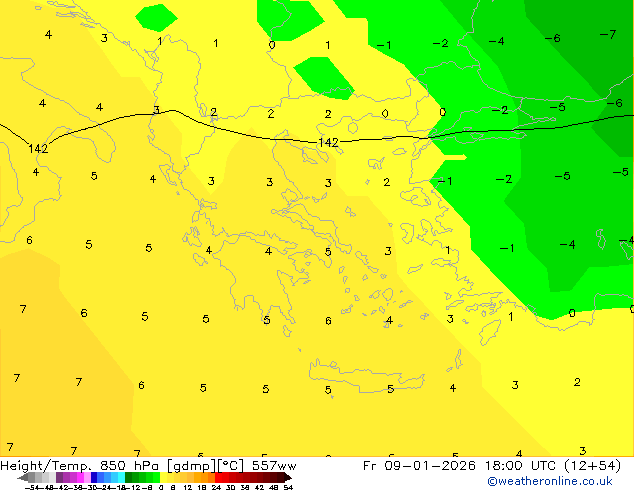Click the "Fr 09-01-2026" forecast date

click(x=419, y=466)
